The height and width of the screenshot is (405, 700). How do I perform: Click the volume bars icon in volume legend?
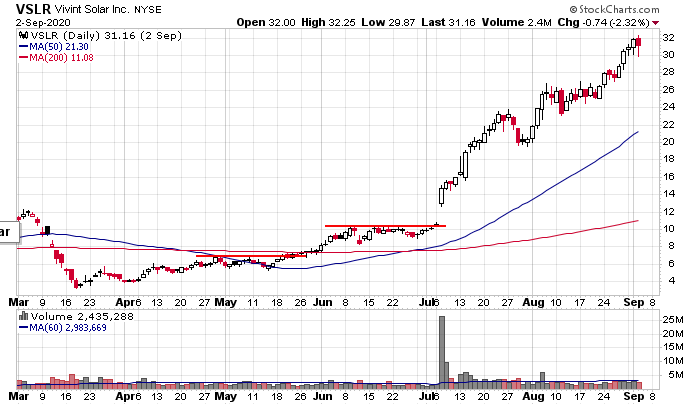click(24, 317)
